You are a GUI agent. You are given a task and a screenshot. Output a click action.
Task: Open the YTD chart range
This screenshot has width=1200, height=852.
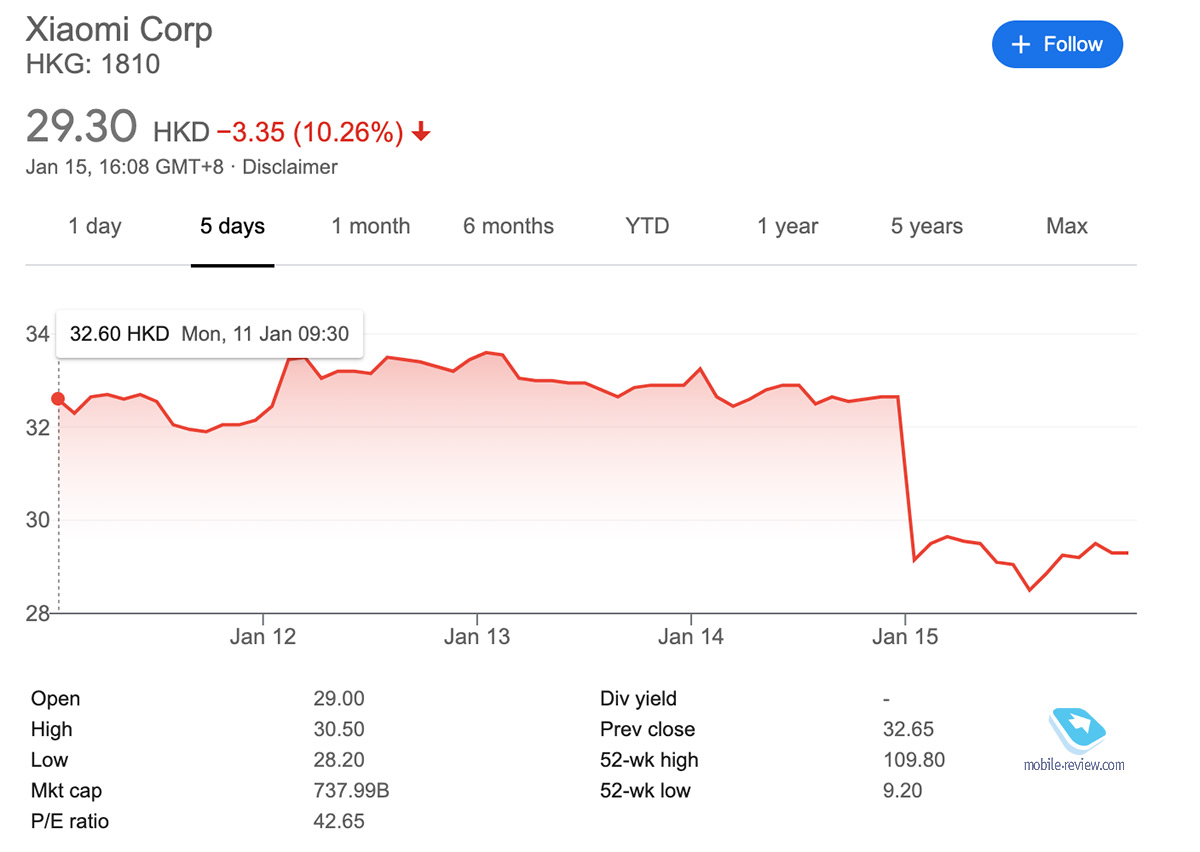[647, 226]
